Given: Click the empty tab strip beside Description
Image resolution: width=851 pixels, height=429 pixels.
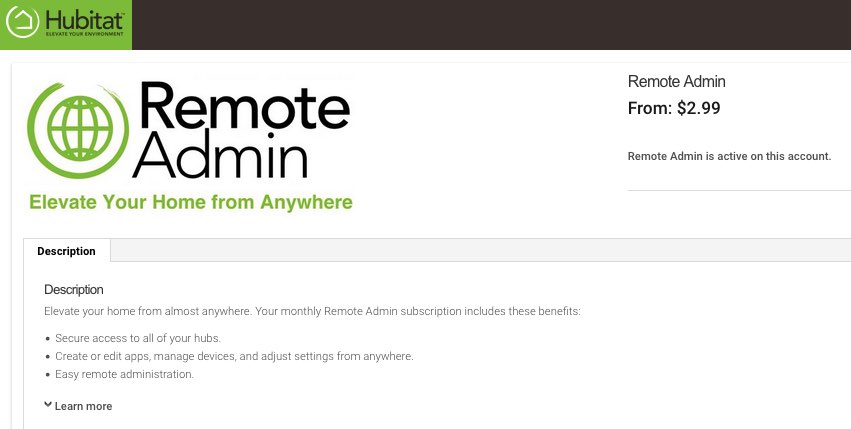Looking at the screenshot, I should [480, 250].
